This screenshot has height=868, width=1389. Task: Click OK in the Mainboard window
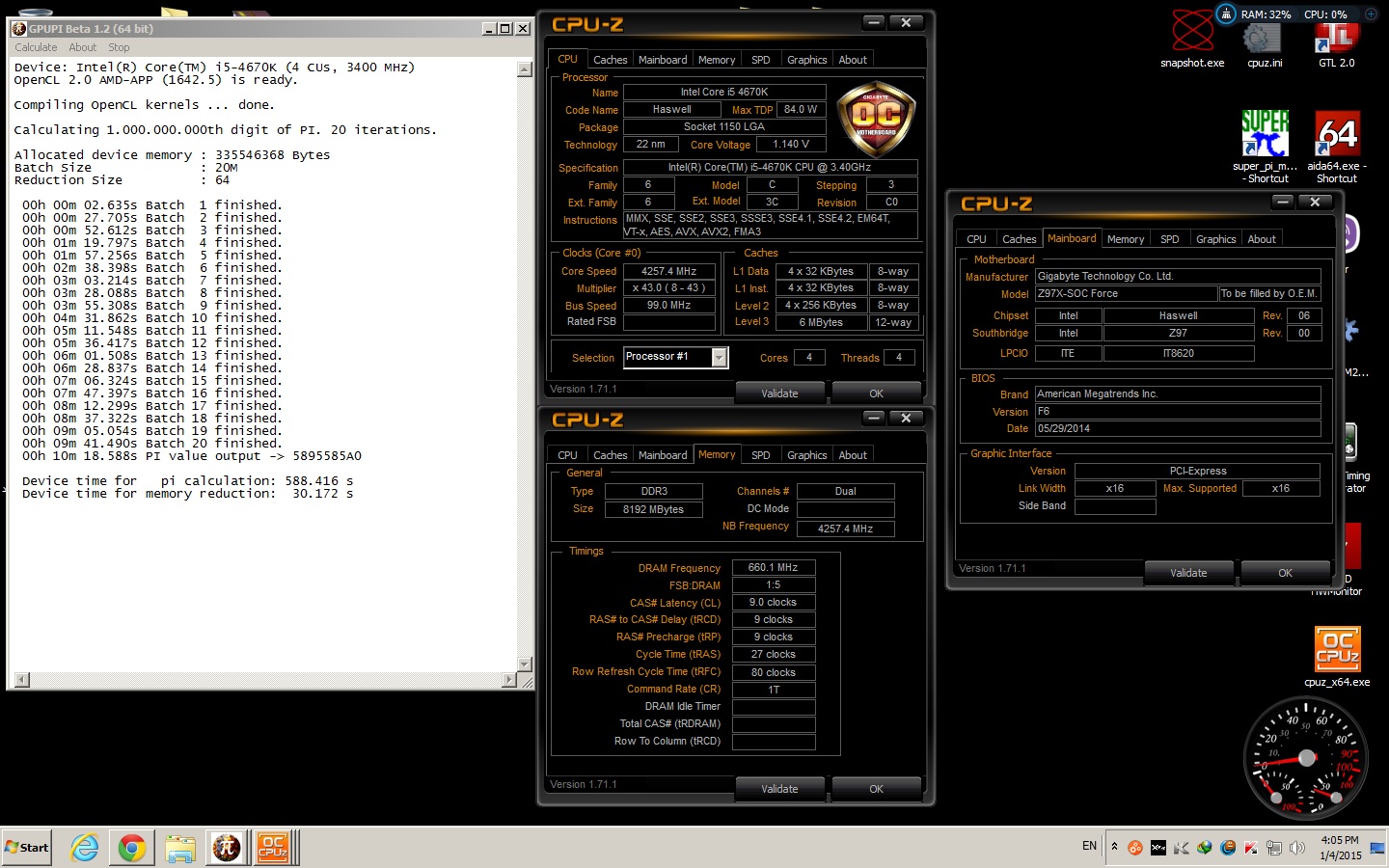click(x=1285, y=573)
